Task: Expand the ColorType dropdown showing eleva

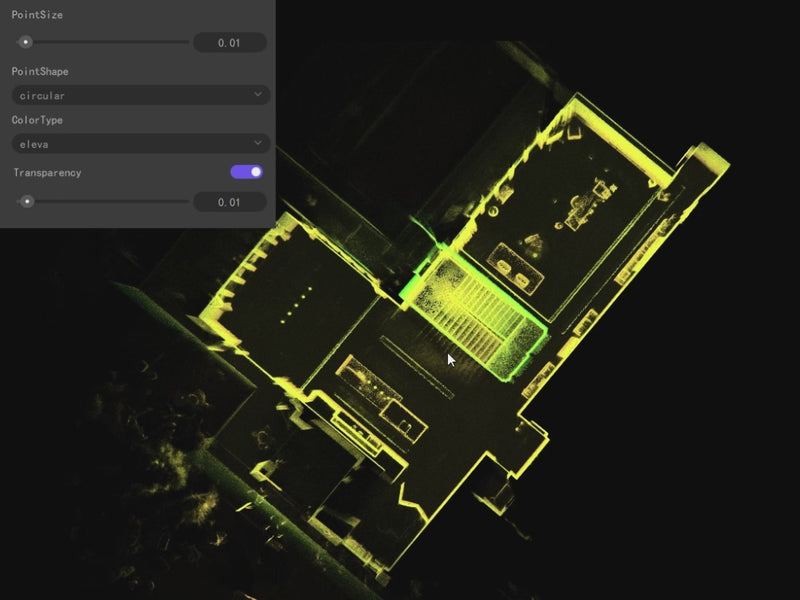Action: 140,144
